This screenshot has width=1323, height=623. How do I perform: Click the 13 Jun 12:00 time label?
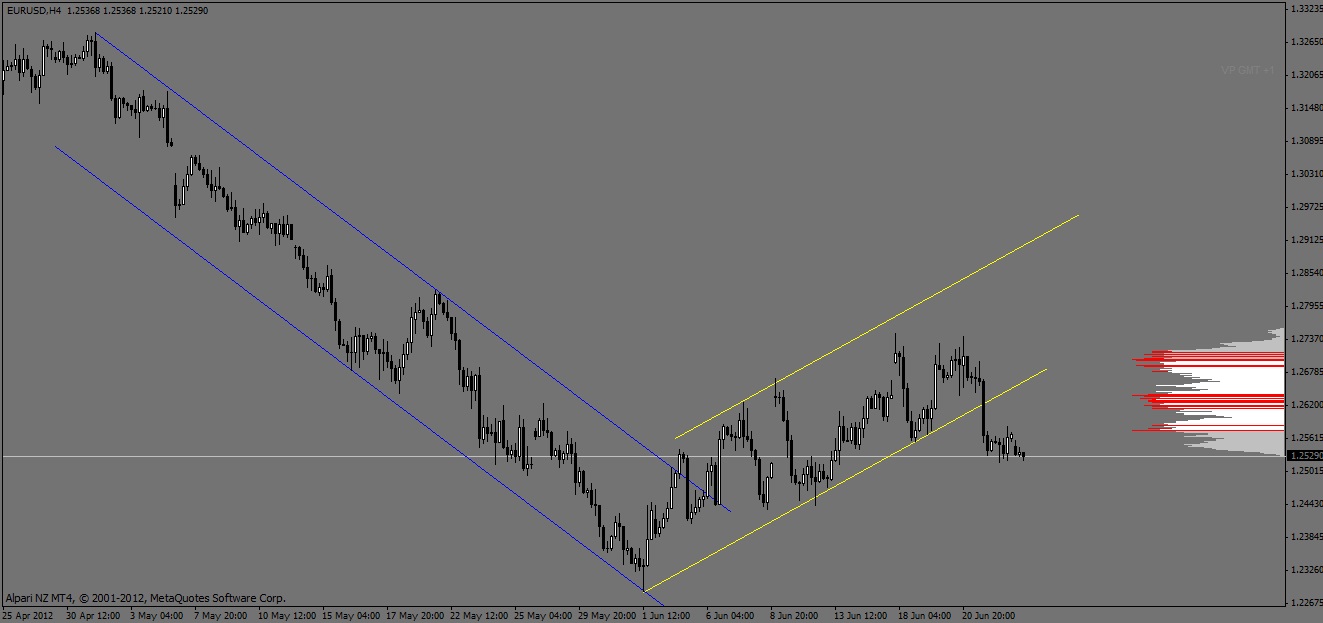862,615
